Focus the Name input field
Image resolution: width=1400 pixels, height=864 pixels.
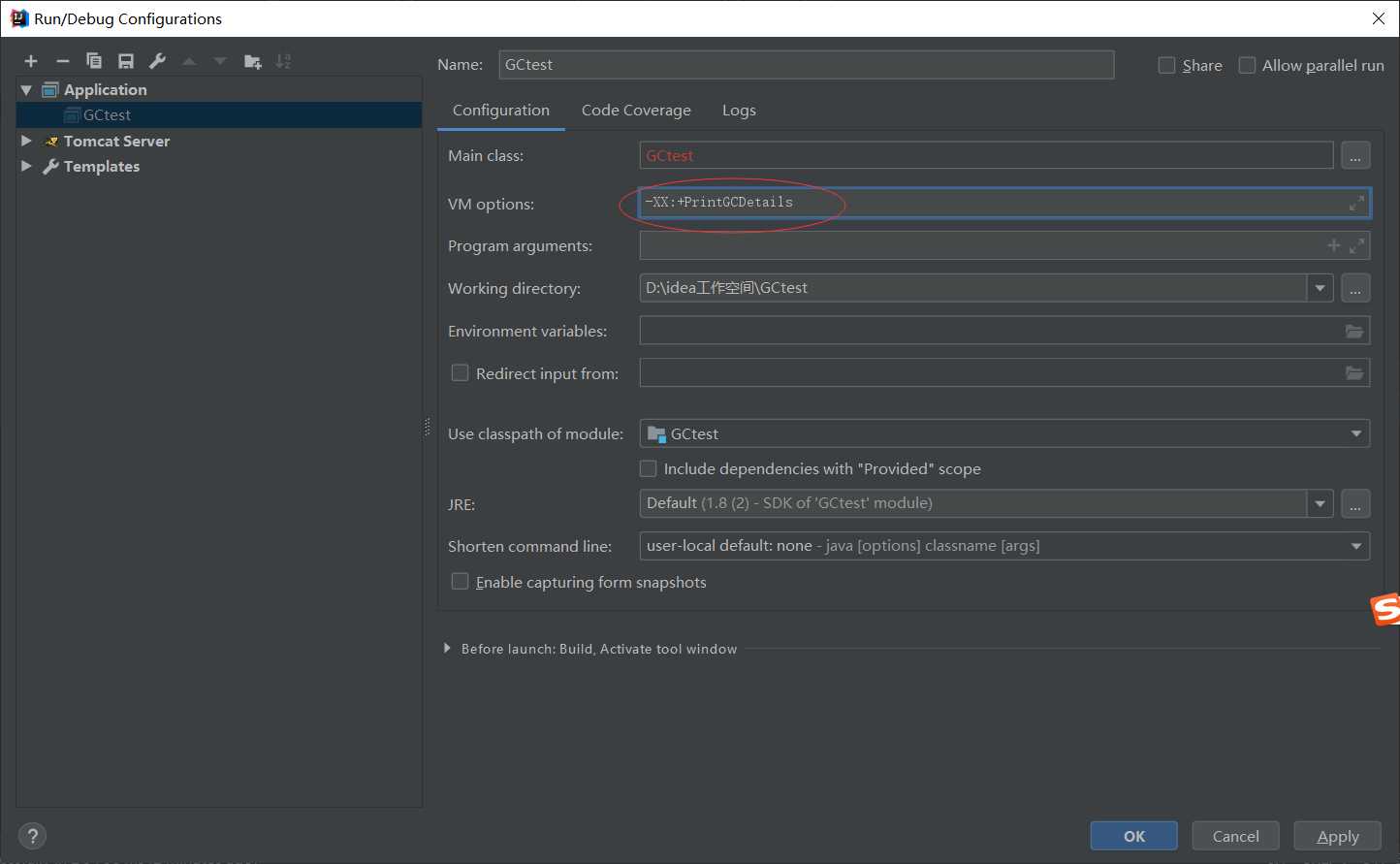pyautogui.click(x=807, y=65)
